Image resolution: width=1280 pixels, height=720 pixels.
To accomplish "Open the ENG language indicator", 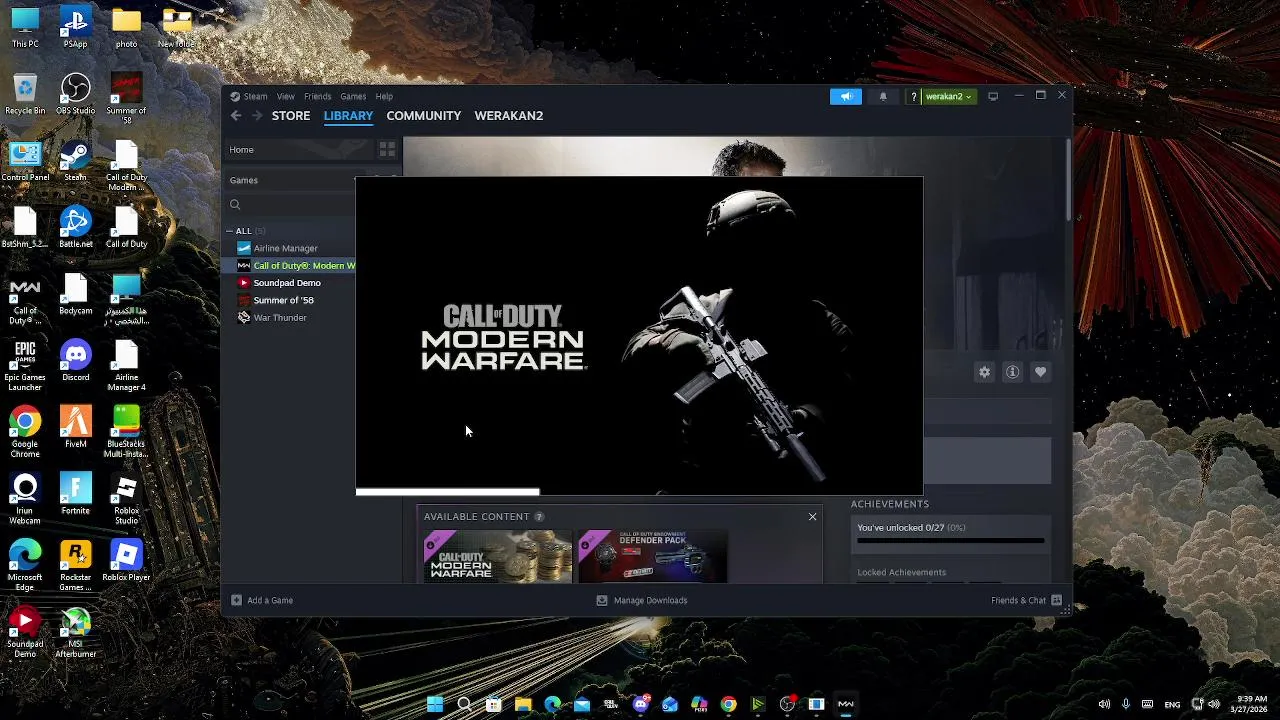I will 1172,704.
